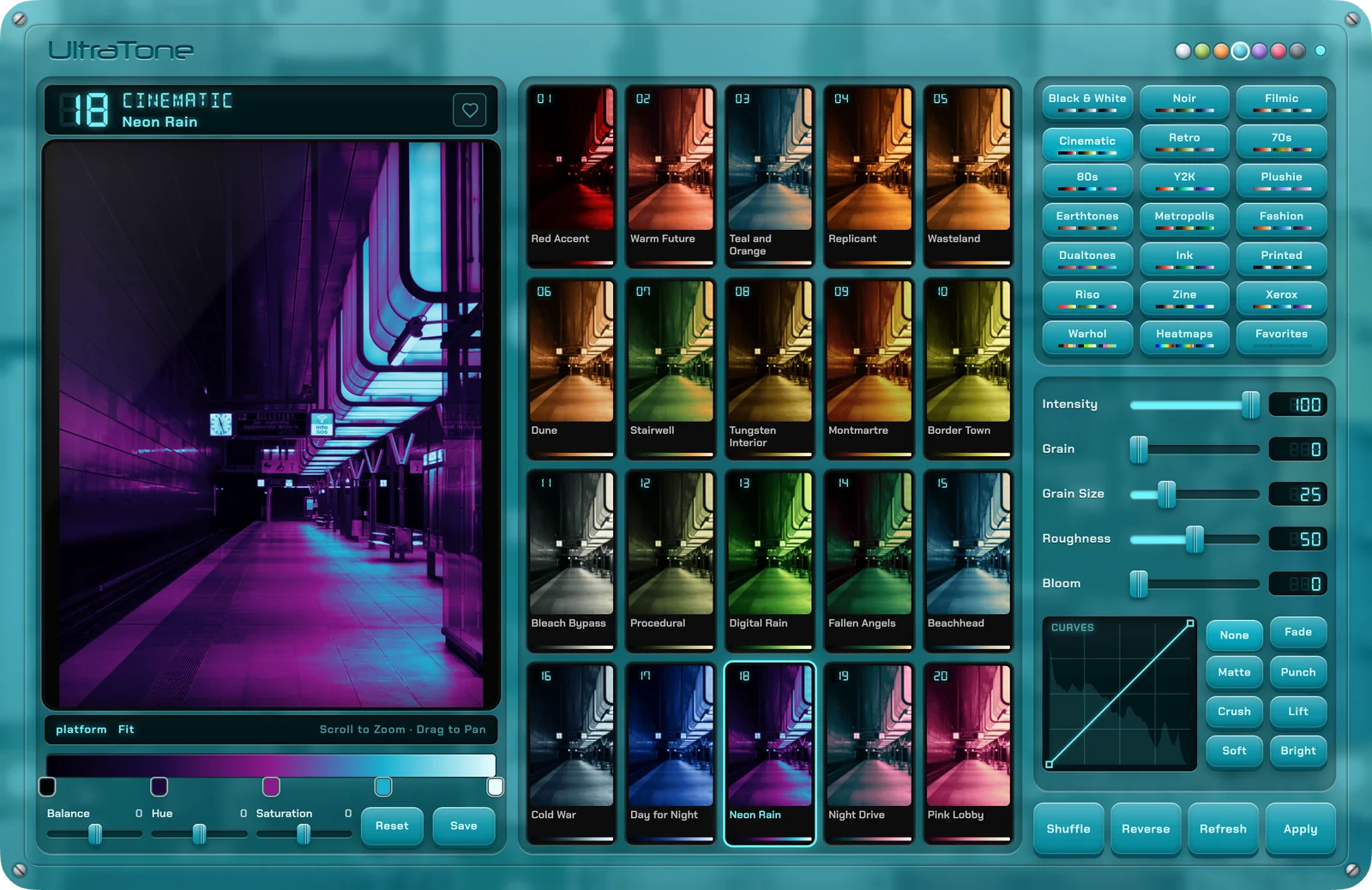Select the white theme color dot
This screenshot has height=890, width=1372.
[1182, 51]
